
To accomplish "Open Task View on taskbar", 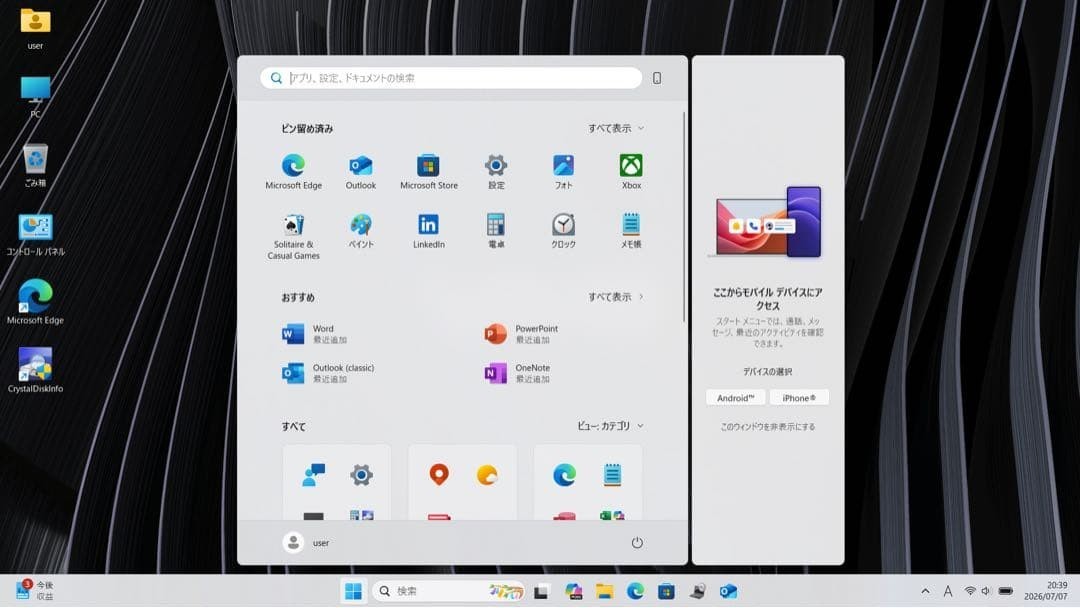I will [541, 591].
